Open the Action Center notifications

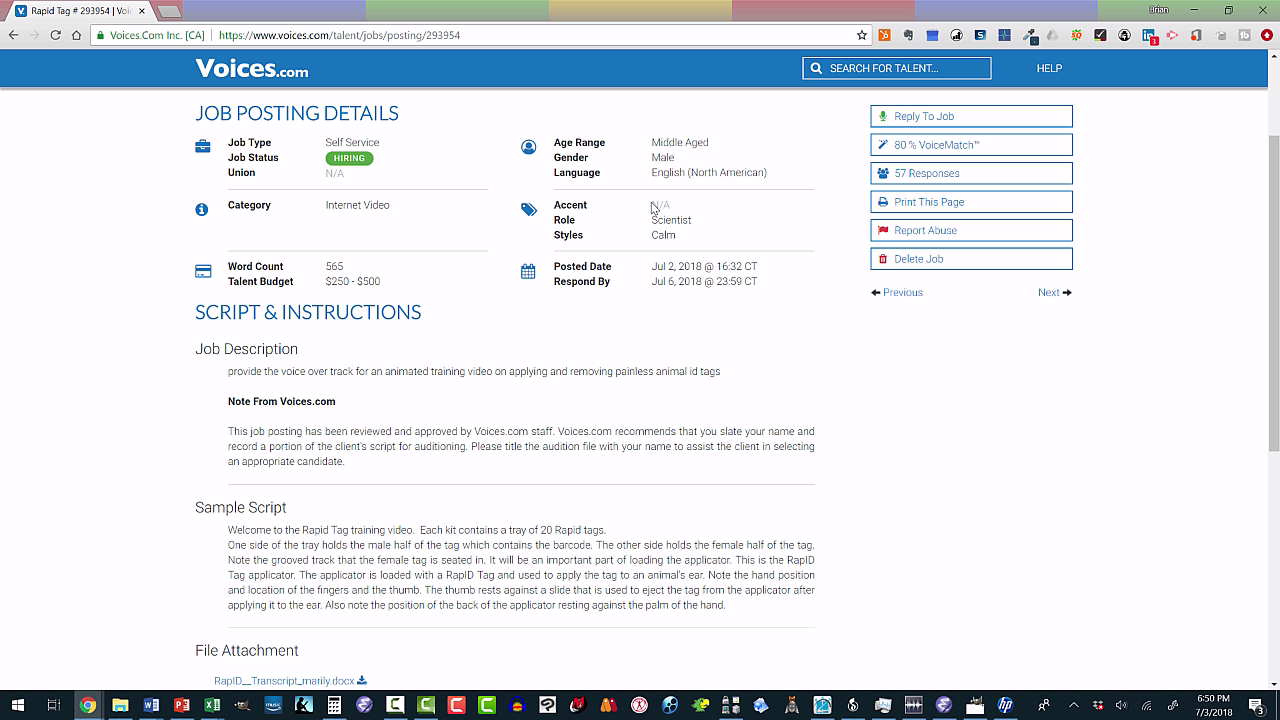(x=1257, y=705)
